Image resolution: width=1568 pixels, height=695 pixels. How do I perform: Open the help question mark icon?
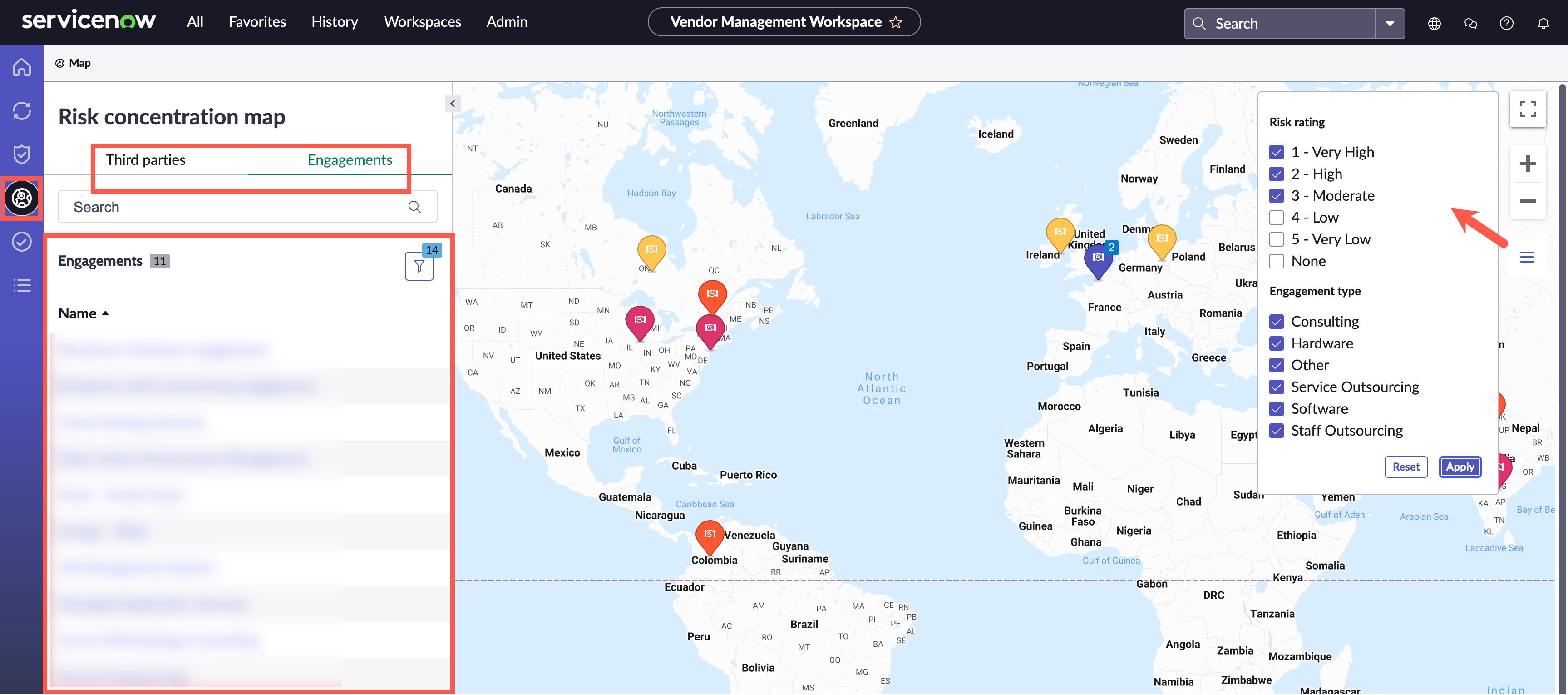(1507, 23)
